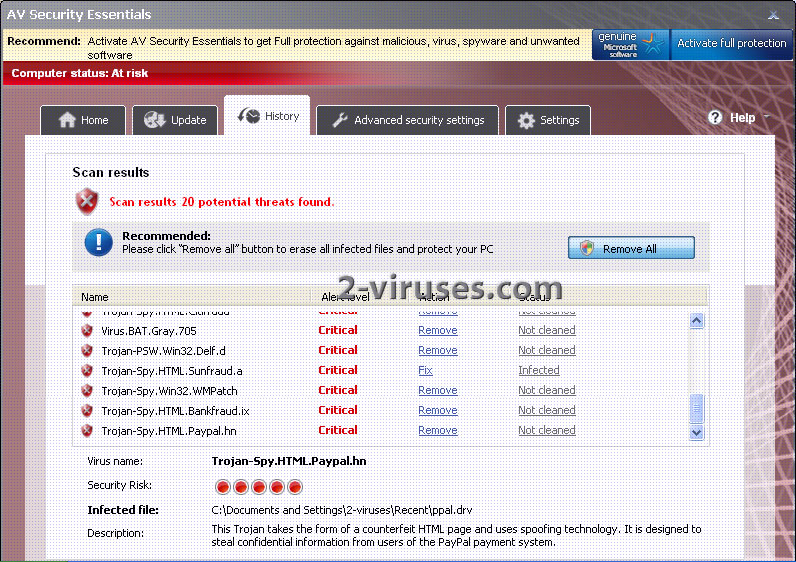Select the Trojan-Spy.HTML.Bankfraud.ix row name
The height and width of the screenshot is (562, 796).
[175, 411]
